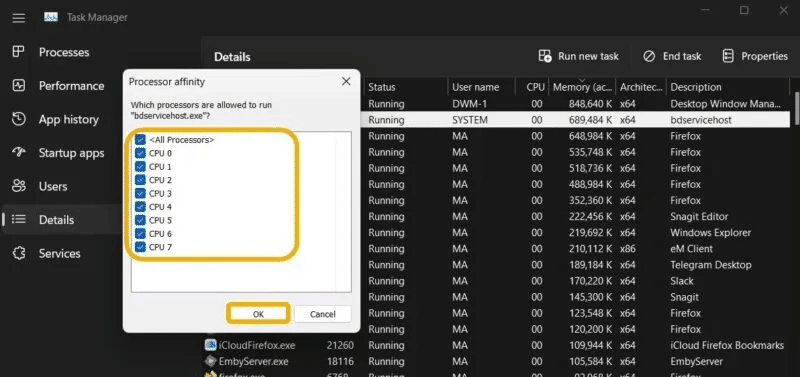Click the EmbyServer.exe process name
This screenshot has width=800, height=377.
[254, 362]
